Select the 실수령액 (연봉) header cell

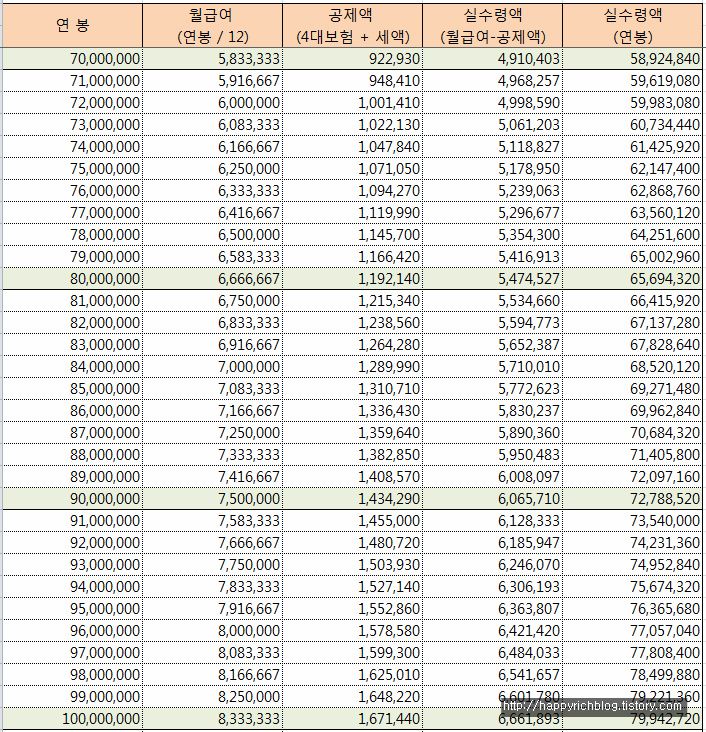point(633,25)
